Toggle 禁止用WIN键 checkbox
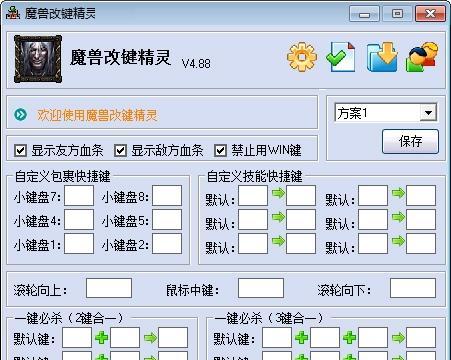 (220, 151)
